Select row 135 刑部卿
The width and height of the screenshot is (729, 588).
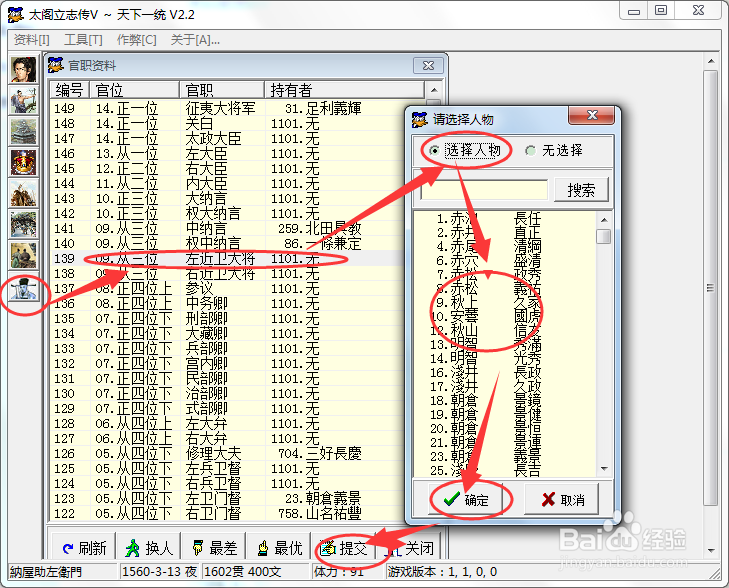coord(228,318)
